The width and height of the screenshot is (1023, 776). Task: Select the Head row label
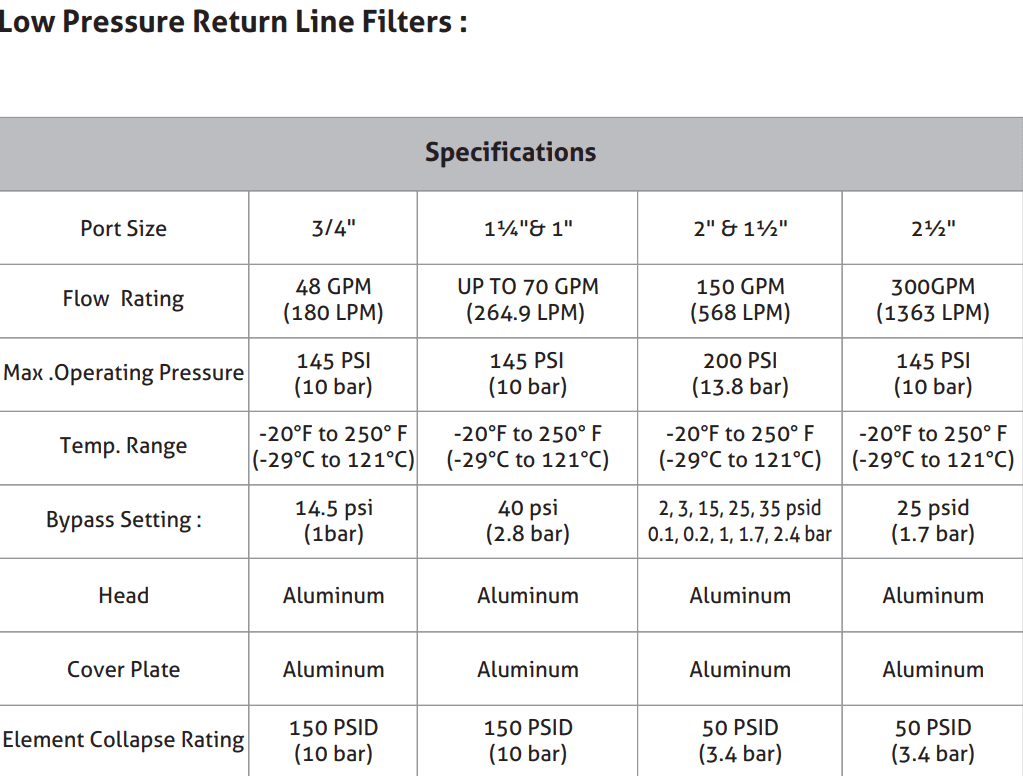[x=123, y=595]
